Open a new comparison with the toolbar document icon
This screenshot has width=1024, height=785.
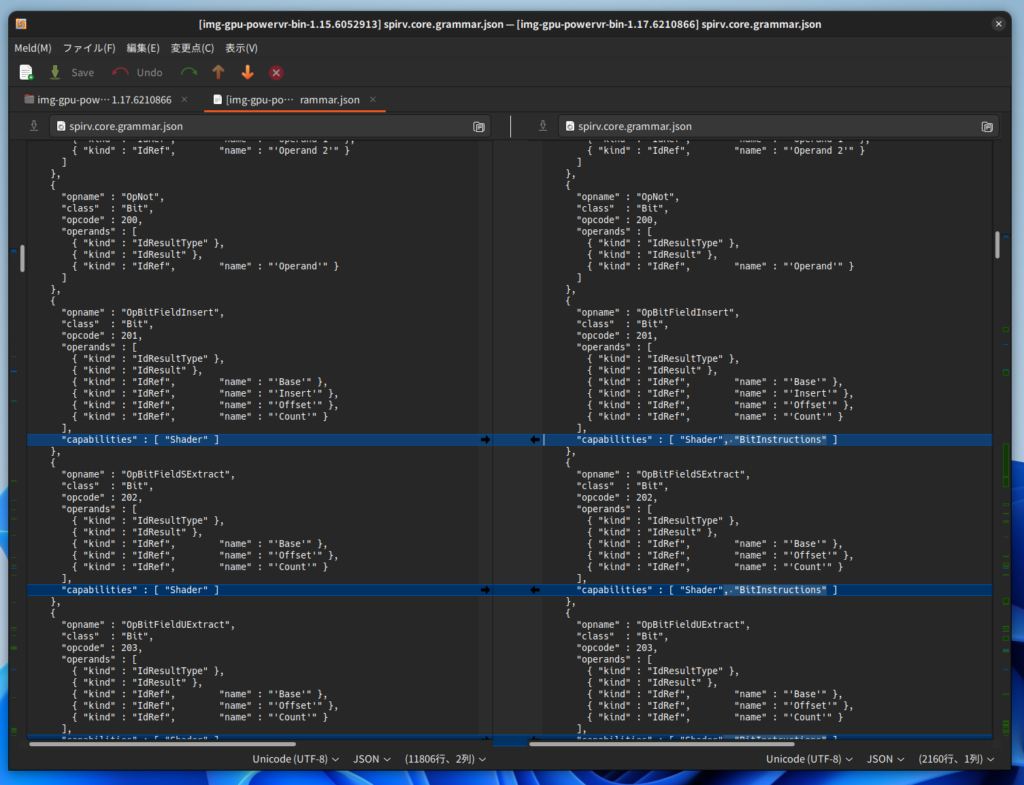point(26,72)
